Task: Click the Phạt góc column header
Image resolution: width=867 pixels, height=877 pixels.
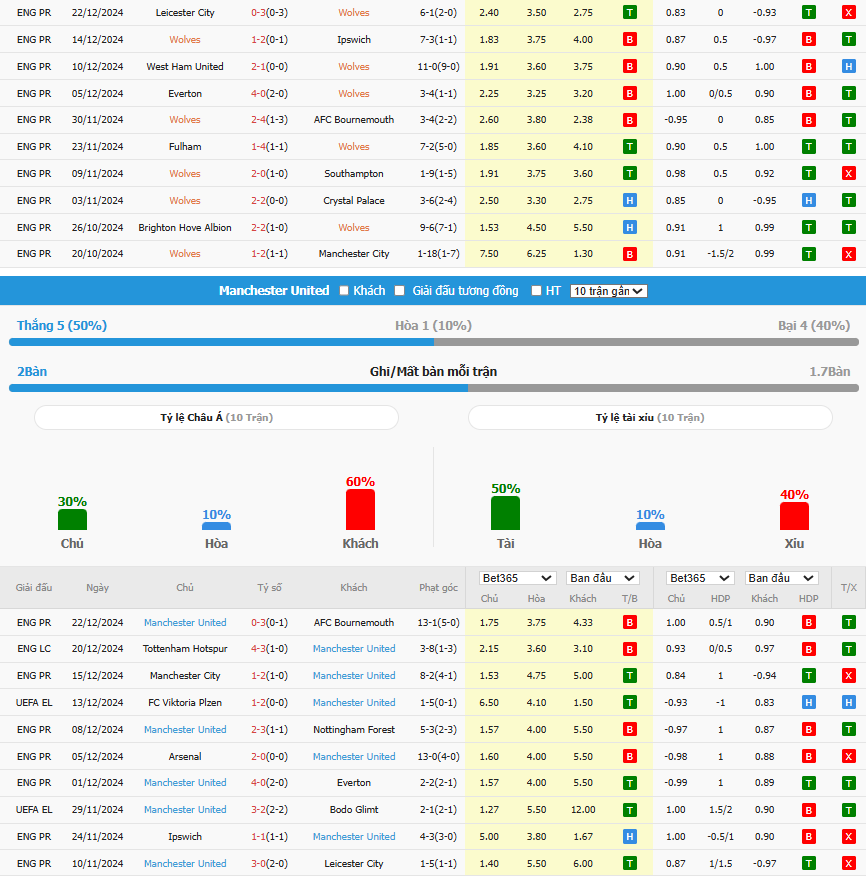Action: coord(439,587)
